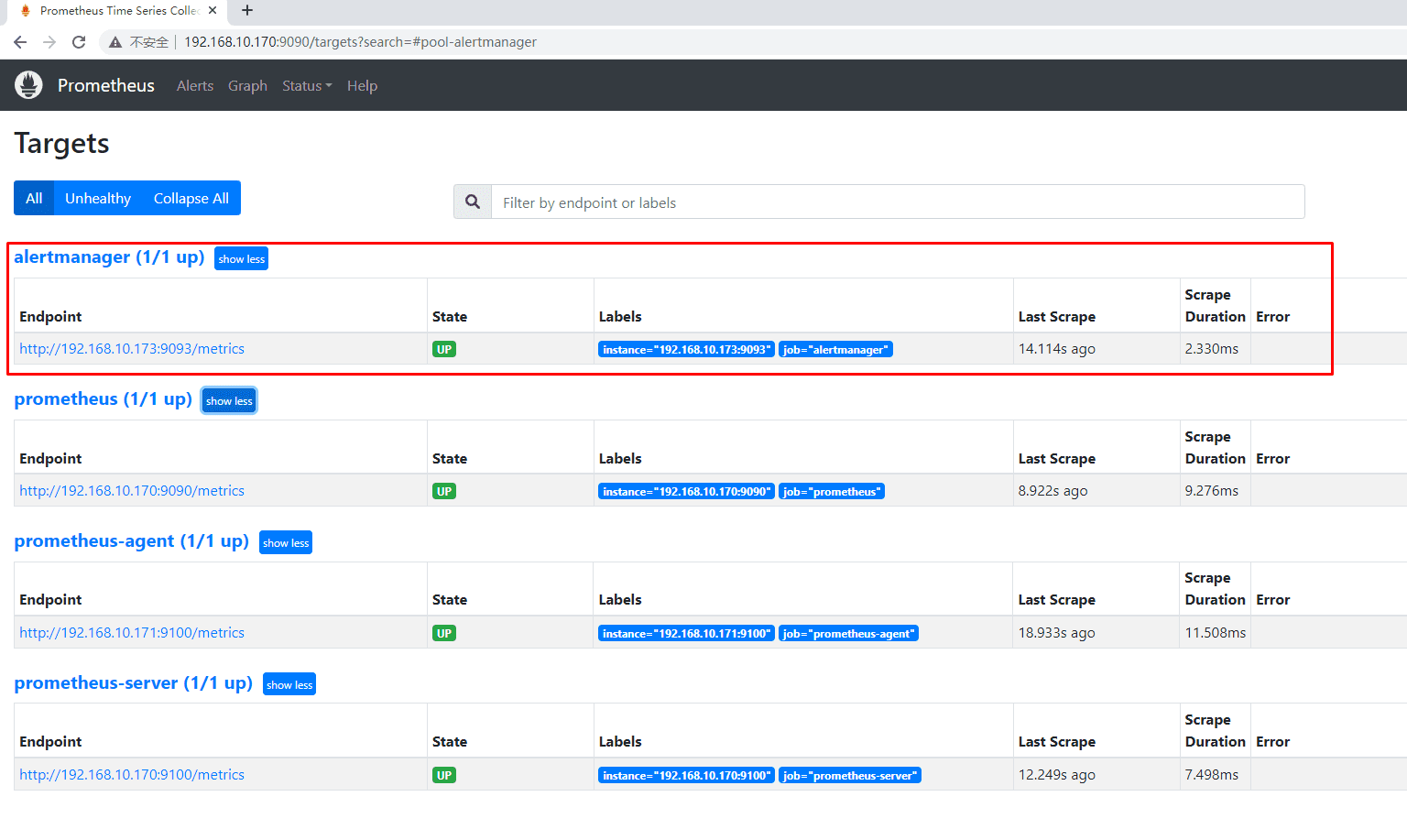Collapse prometheus-server pool with show less

pyautogui.click(x=289, y=685)
